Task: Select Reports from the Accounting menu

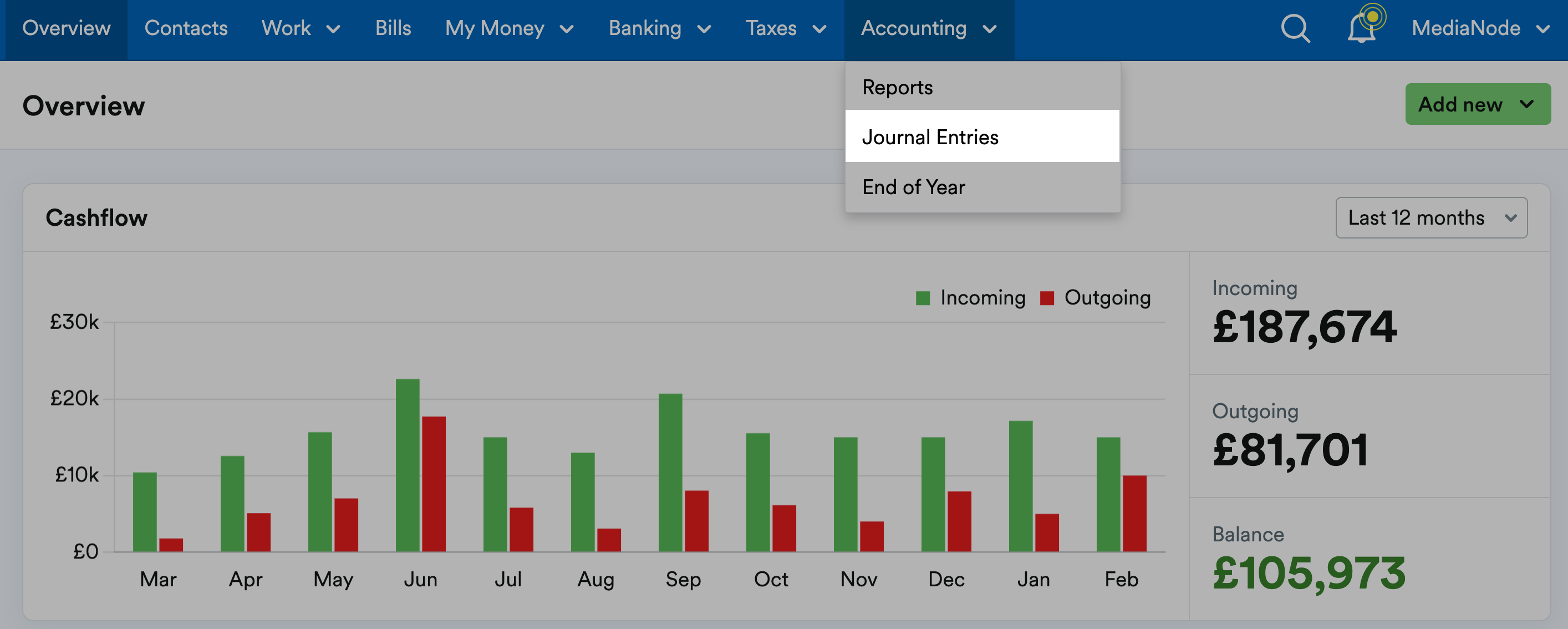Action: (897, 87)
